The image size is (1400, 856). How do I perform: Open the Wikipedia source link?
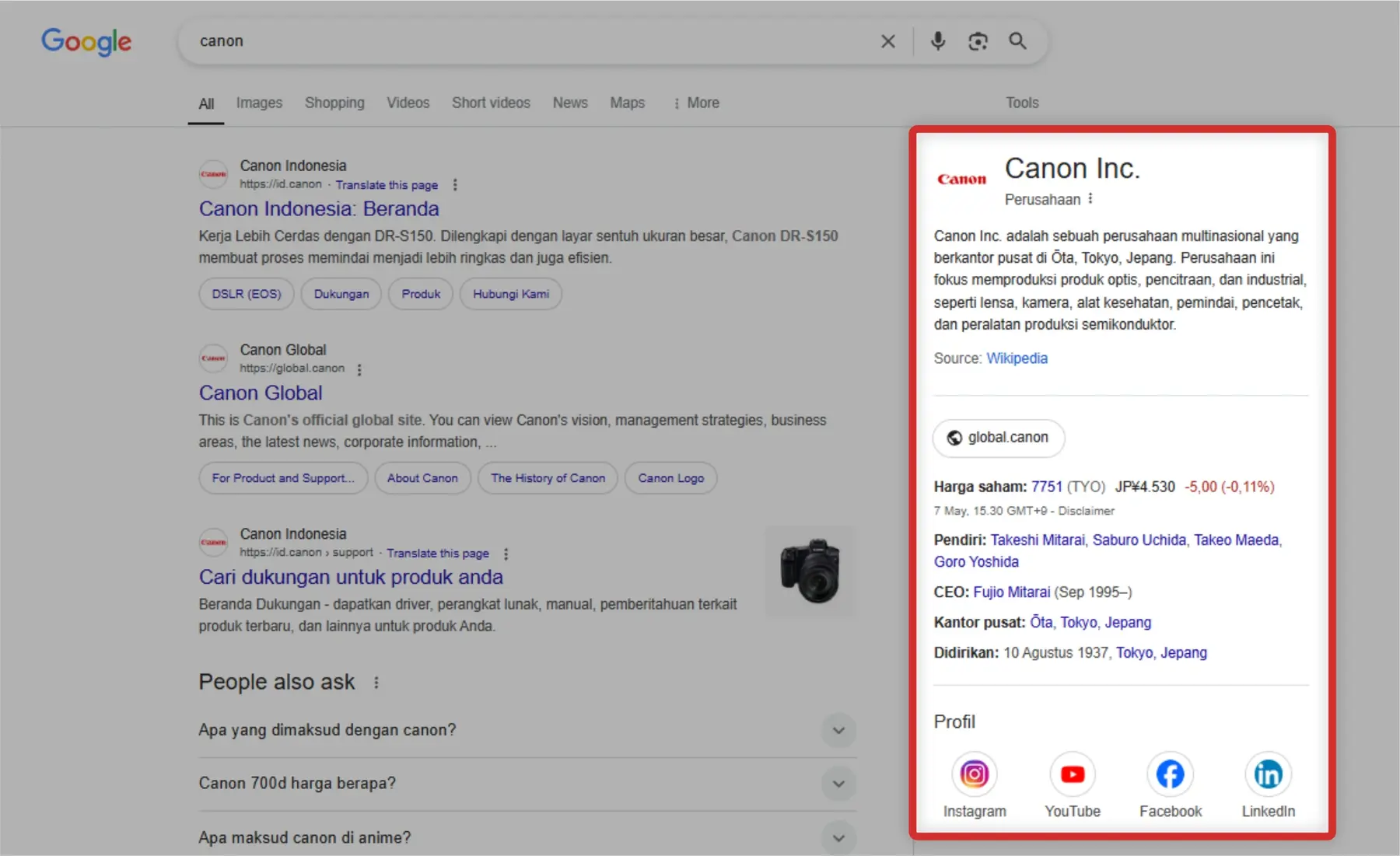(1017, 358)
